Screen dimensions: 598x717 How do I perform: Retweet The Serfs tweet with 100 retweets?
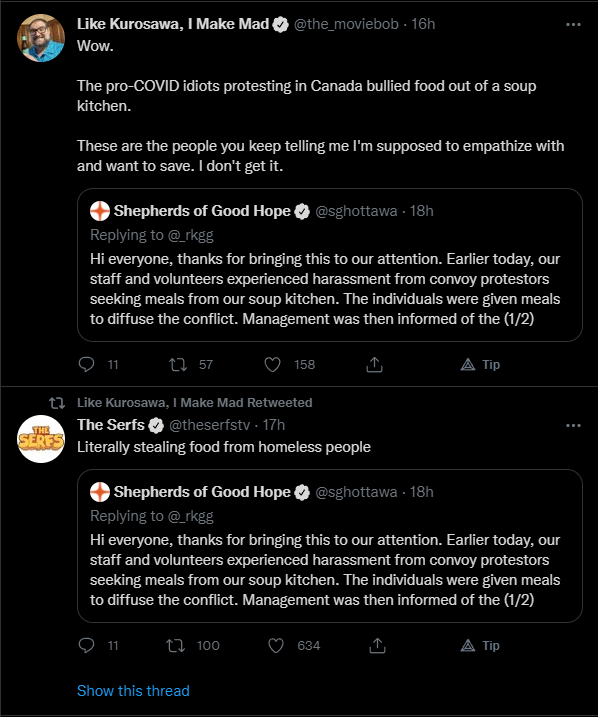176,645
